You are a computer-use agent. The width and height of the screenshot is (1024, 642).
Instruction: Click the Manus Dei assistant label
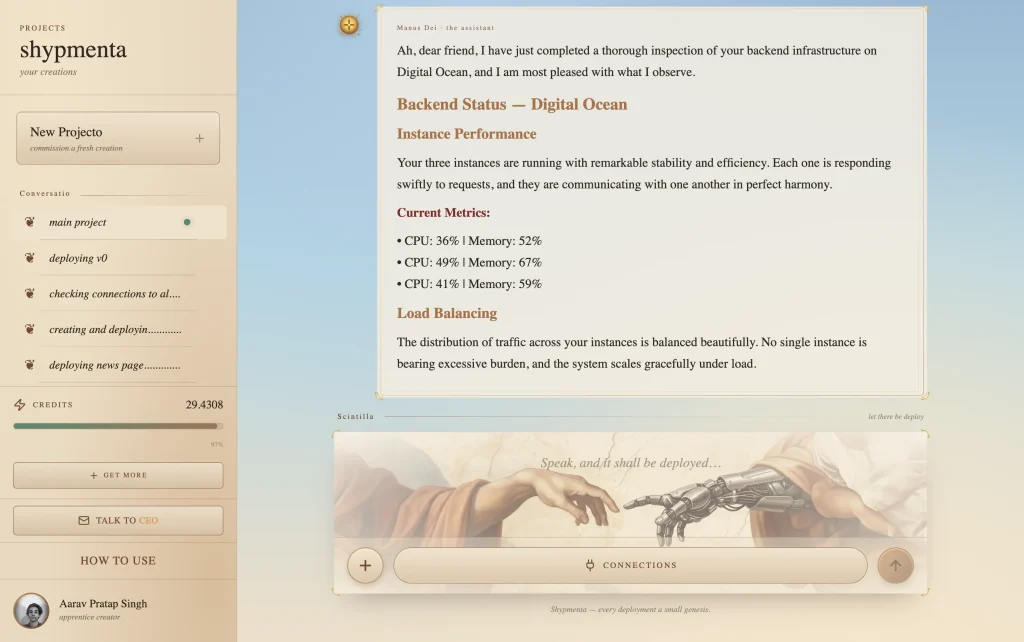(445, 27)
